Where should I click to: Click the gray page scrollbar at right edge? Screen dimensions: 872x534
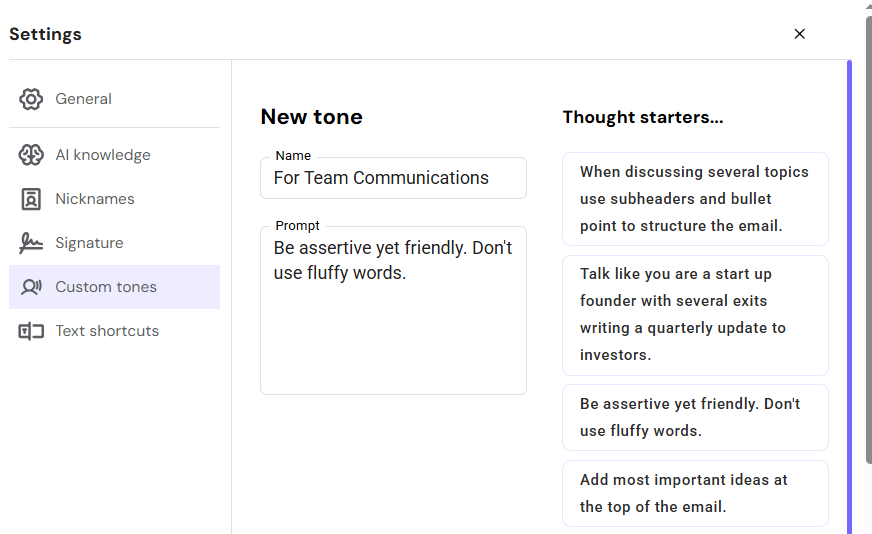point(867,240)
